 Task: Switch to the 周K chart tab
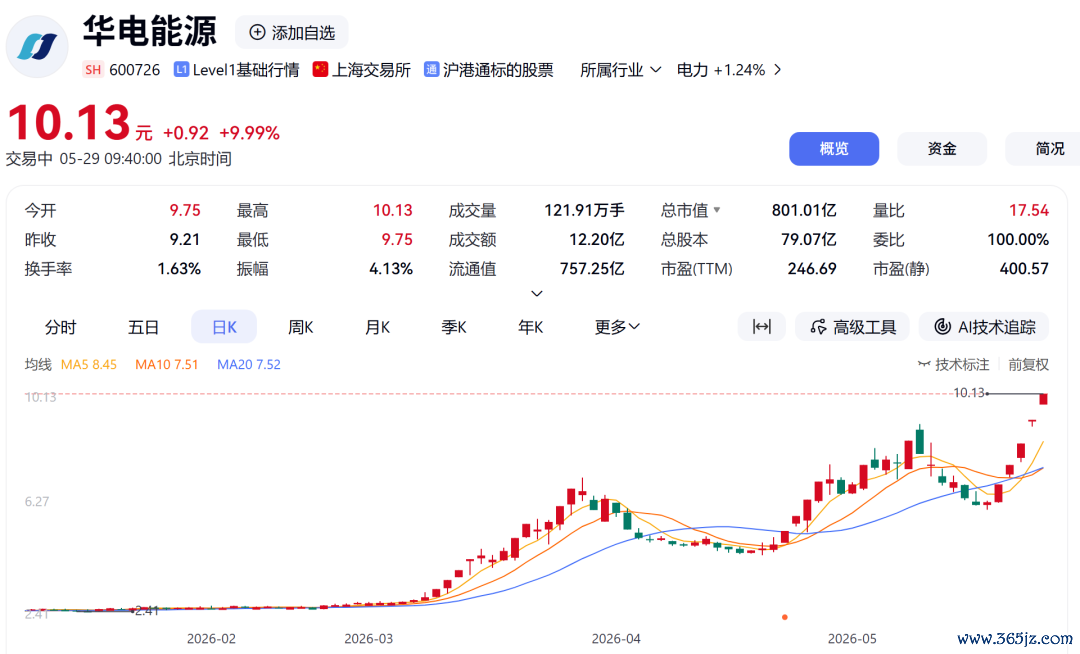300,327
